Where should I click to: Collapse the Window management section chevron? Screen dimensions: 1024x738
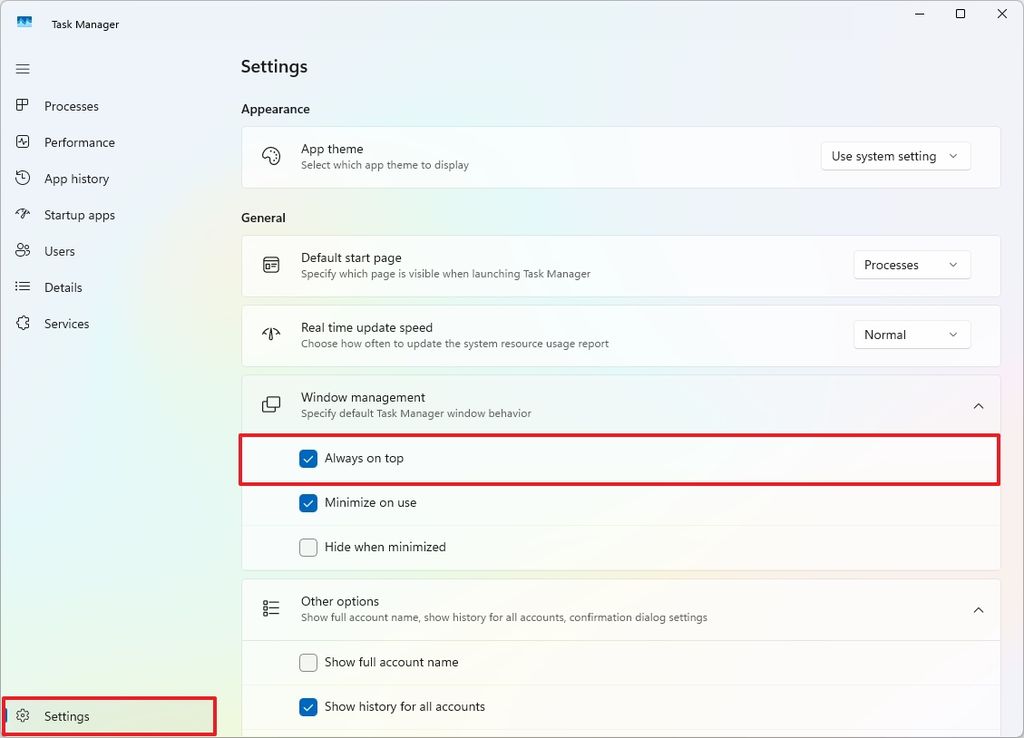[x=978, y=406]
